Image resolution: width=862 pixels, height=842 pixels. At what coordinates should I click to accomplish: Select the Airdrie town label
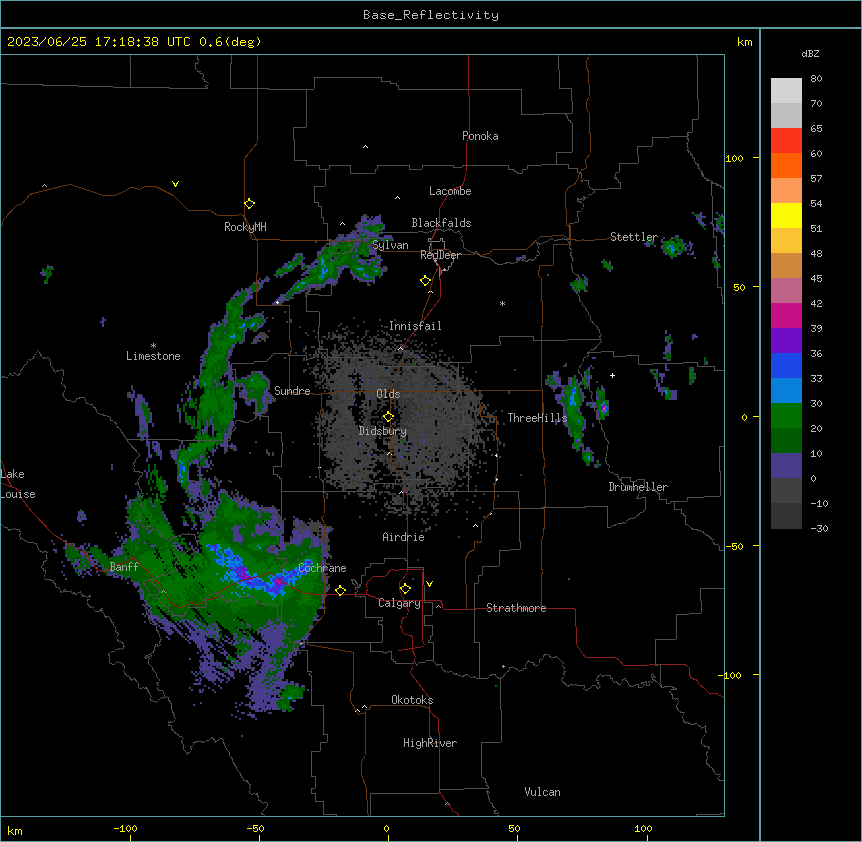click(404, 537)
